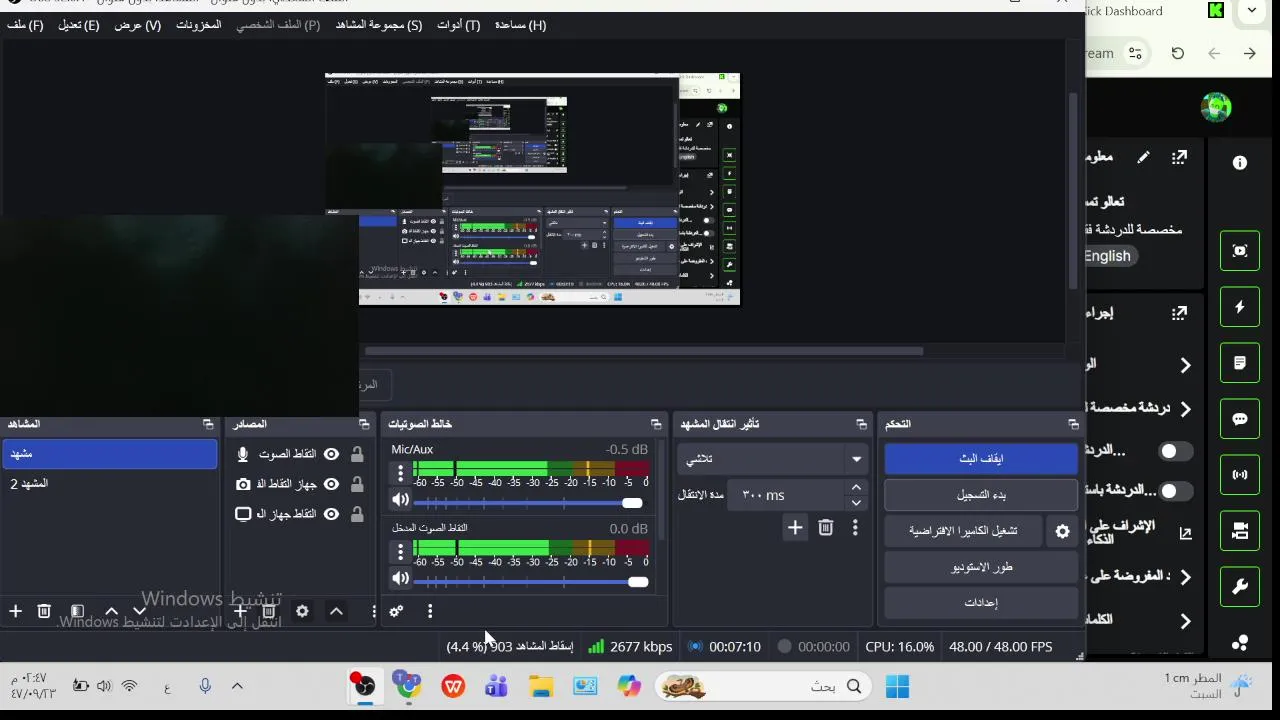This screenshot has width=1280, height=720.
Task: Show hidden system tray icons chevron
Action: (237, 686)
